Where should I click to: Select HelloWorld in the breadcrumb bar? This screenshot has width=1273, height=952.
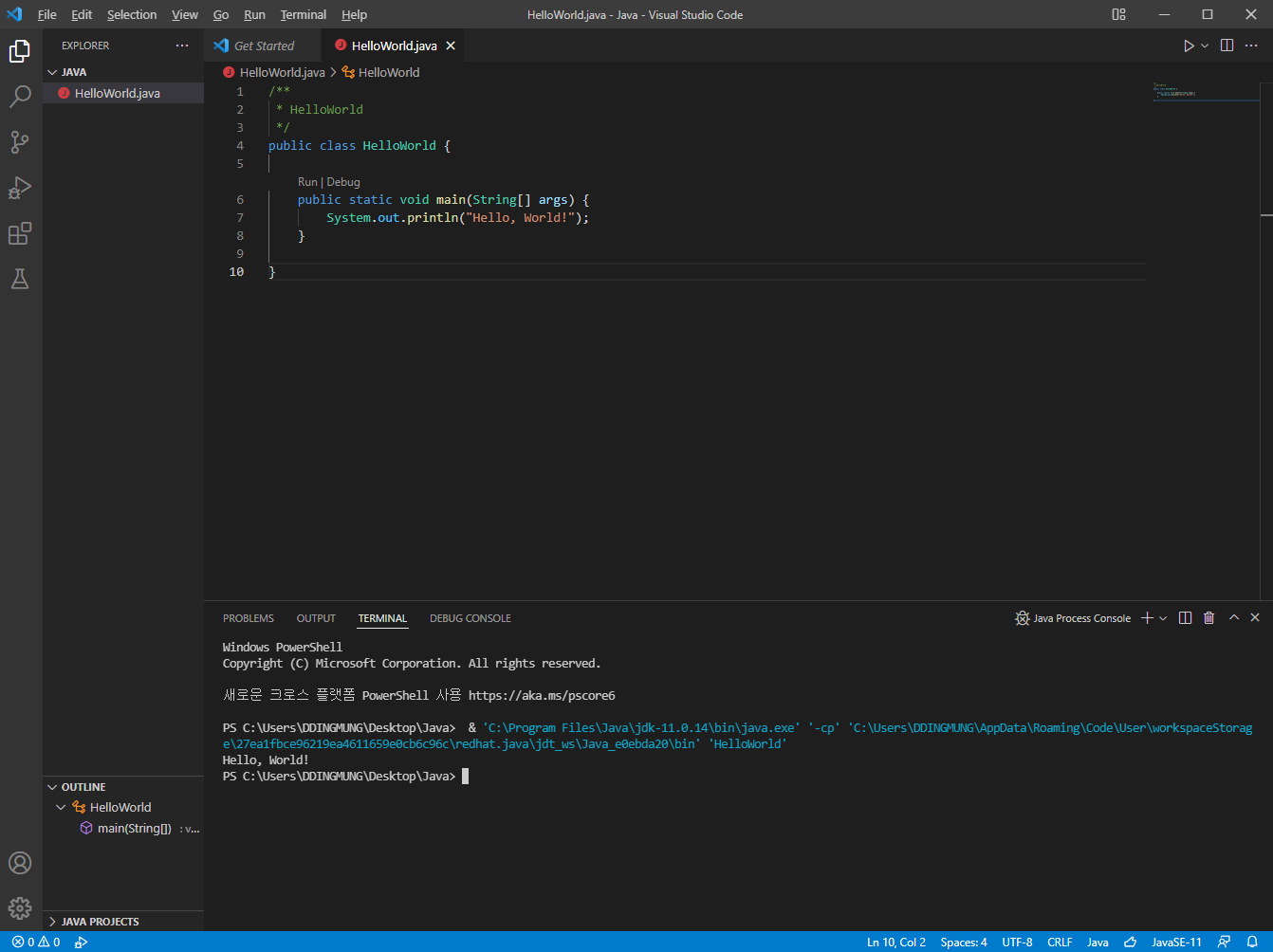coord(389,72)
